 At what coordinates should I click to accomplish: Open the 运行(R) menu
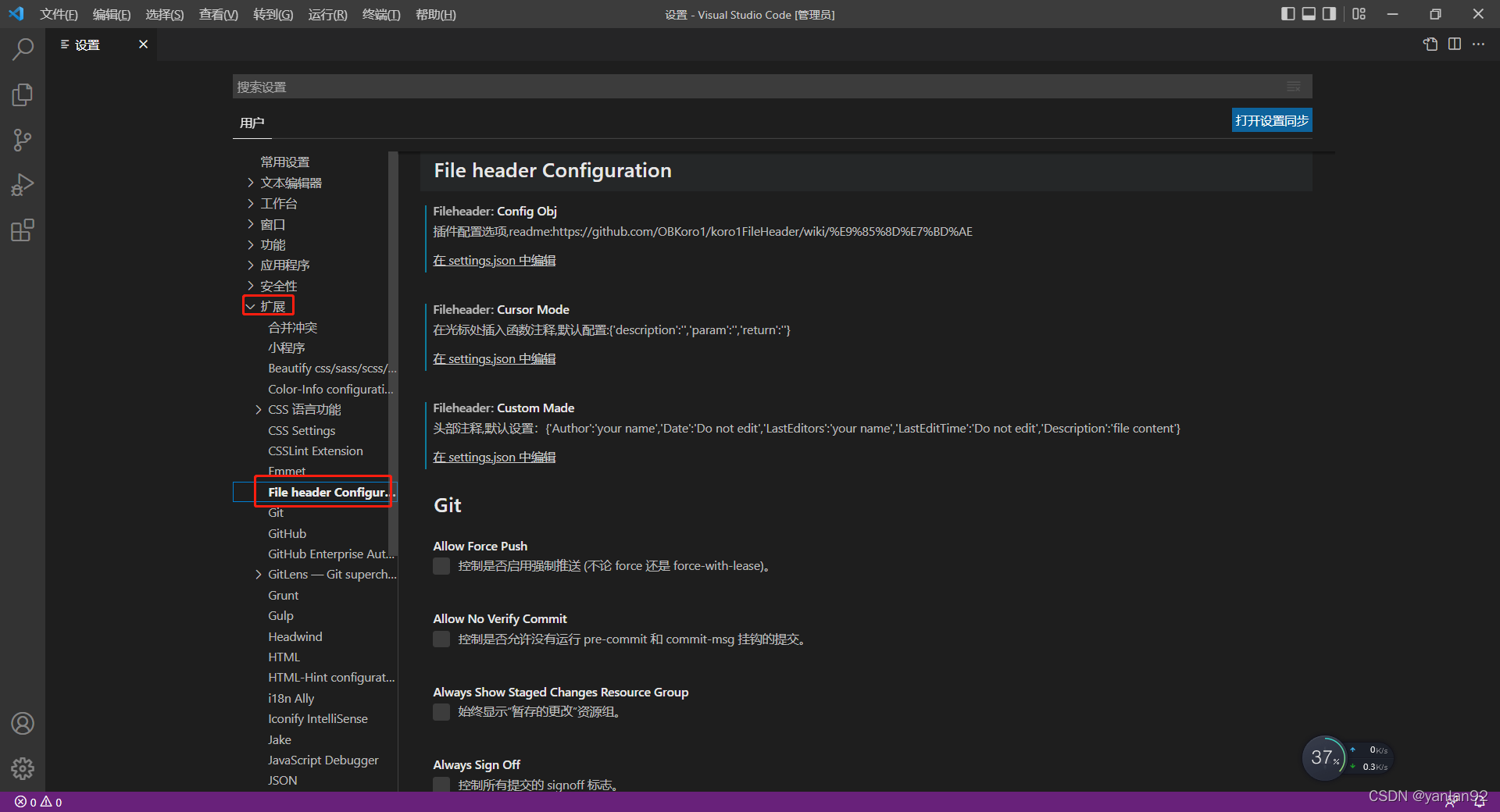[327, 14]
